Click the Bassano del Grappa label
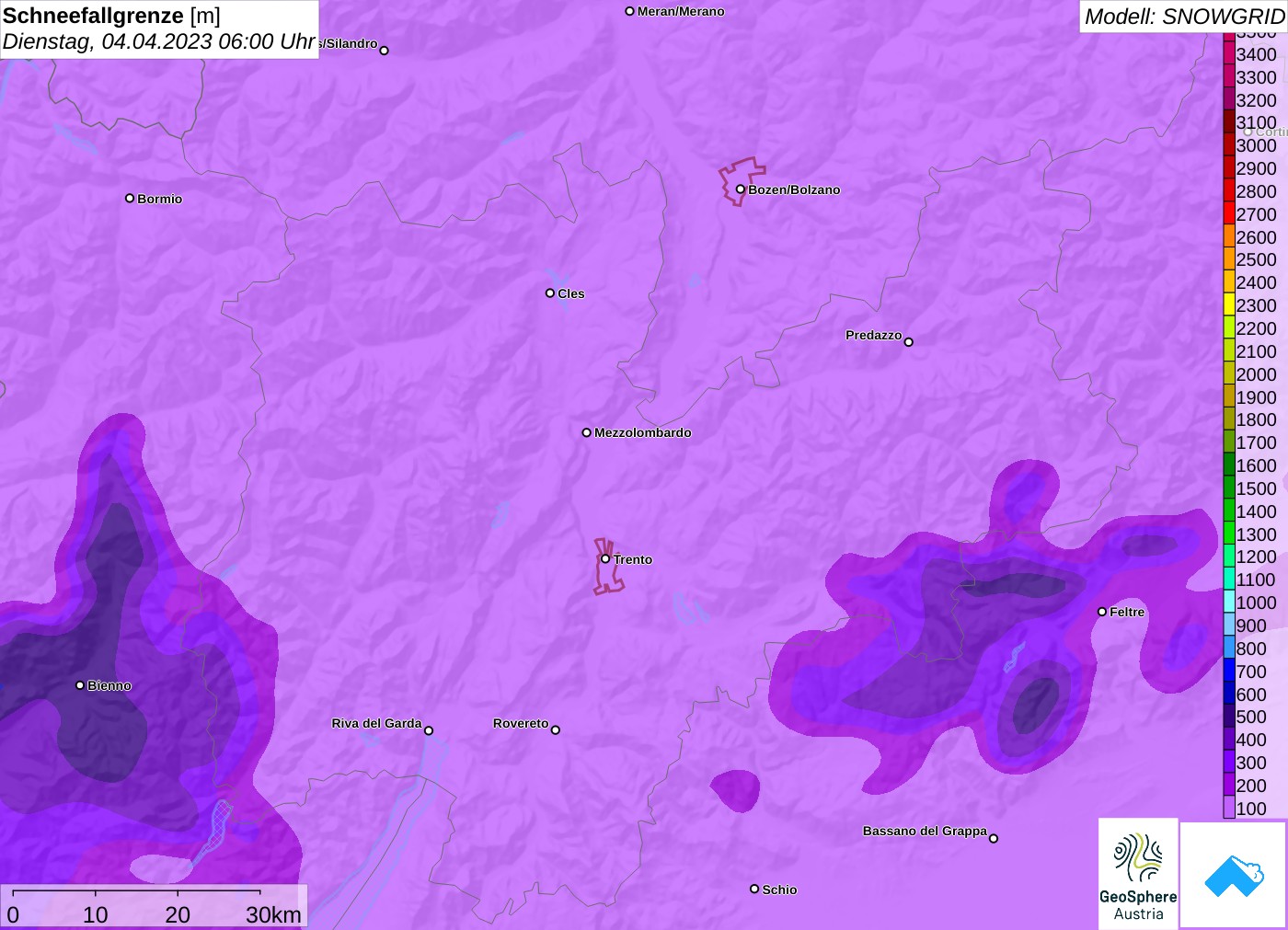 click(x=925, y=831)
